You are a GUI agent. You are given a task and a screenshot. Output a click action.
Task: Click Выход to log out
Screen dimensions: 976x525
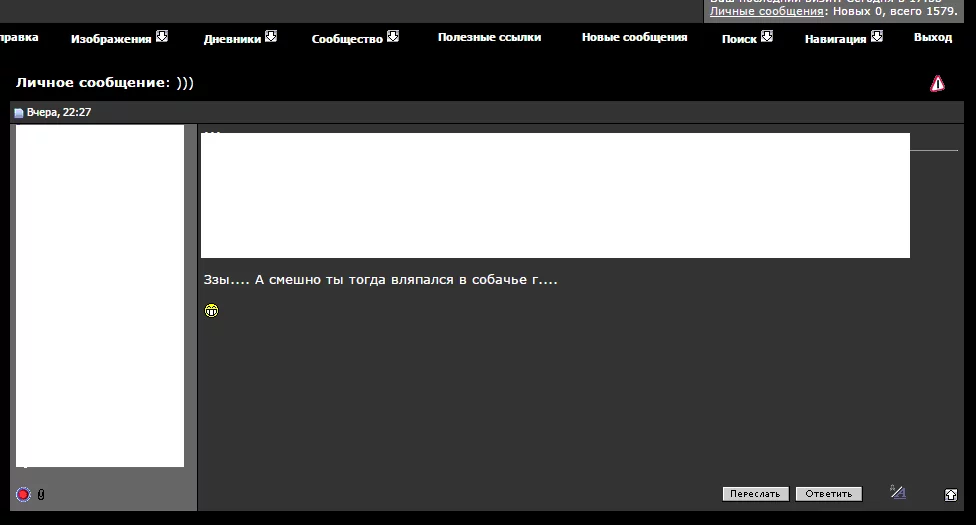click(x=932, y=37)
